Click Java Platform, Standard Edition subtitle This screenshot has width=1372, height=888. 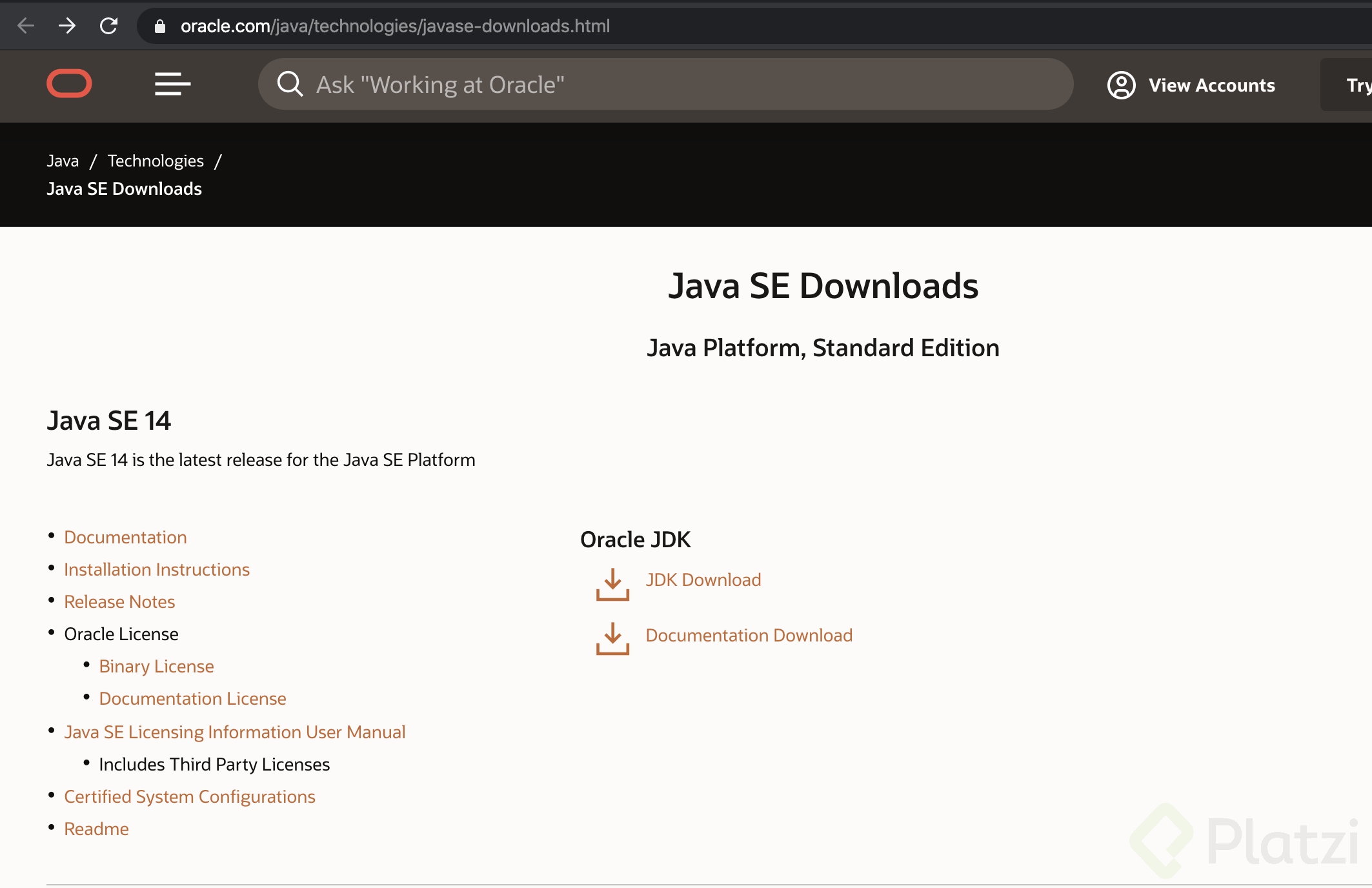pyautogui.click(x=823, y=348)
